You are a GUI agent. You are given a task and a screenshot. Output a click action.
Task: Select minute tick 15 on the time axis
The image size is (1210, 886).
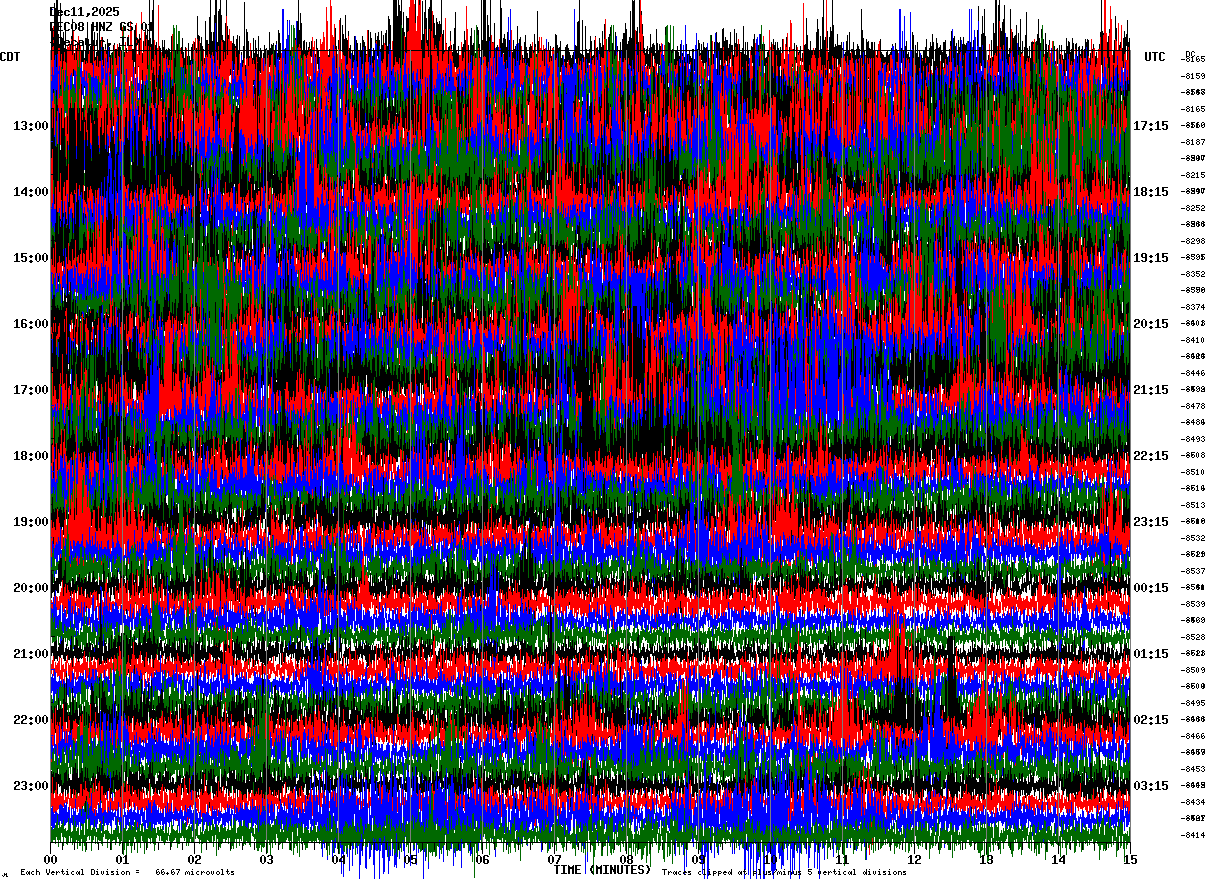point(1130,859)
